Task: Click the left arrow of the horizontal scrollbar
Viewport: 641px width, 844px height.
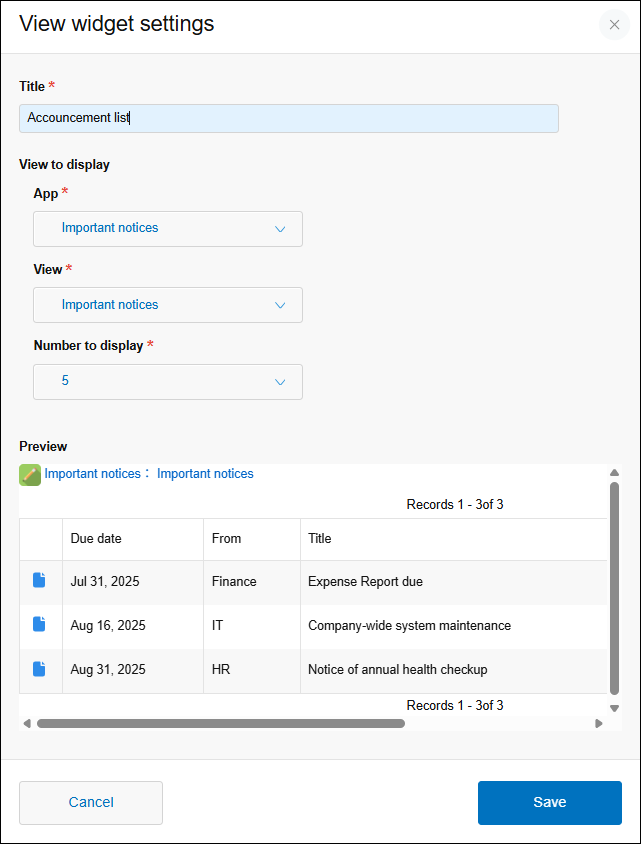Action: click(28, 722)
